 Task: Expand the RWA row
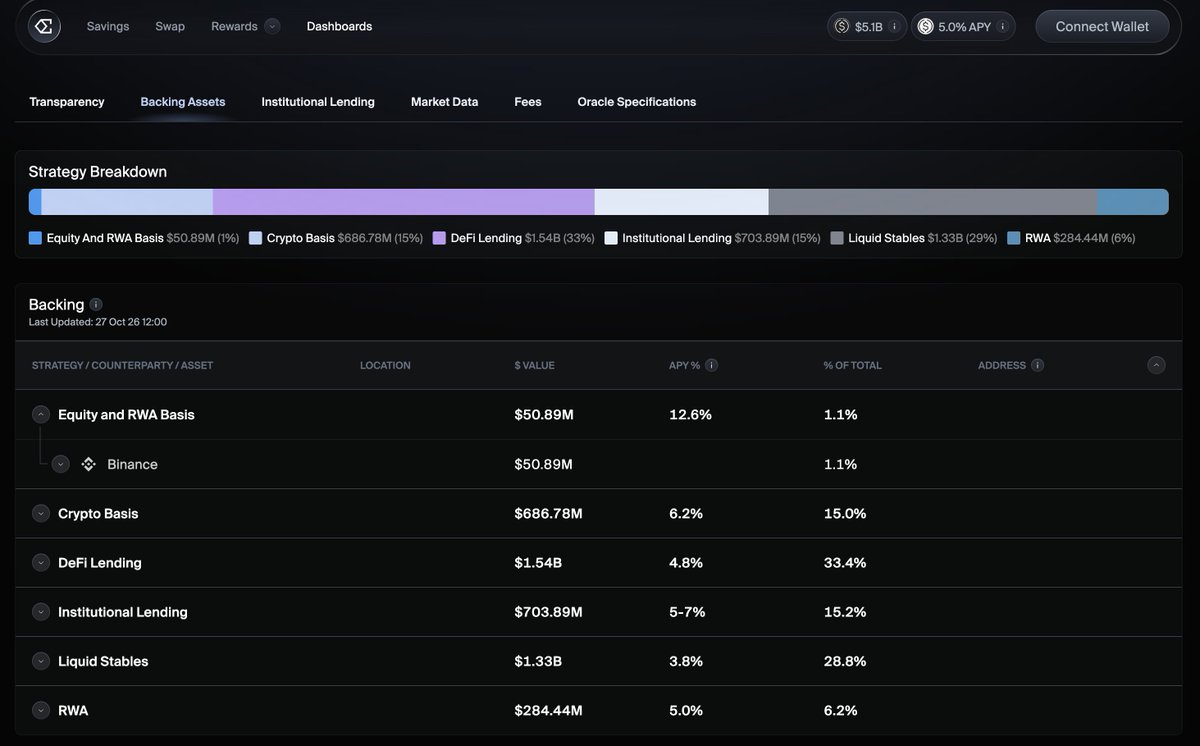coord(41,710)
